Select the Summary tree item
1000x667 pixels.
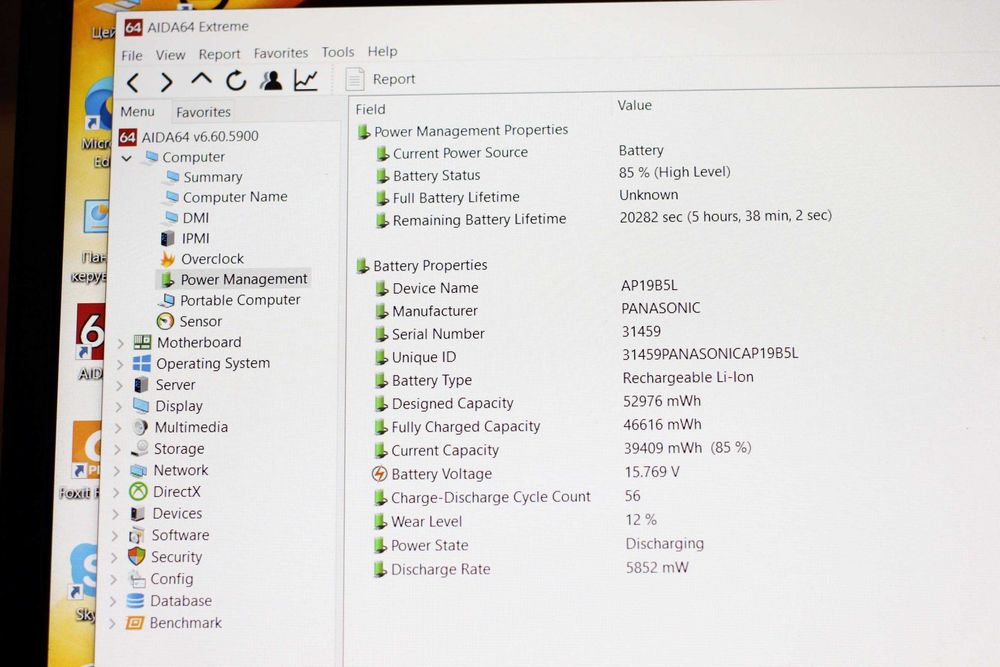coord(204,177)
